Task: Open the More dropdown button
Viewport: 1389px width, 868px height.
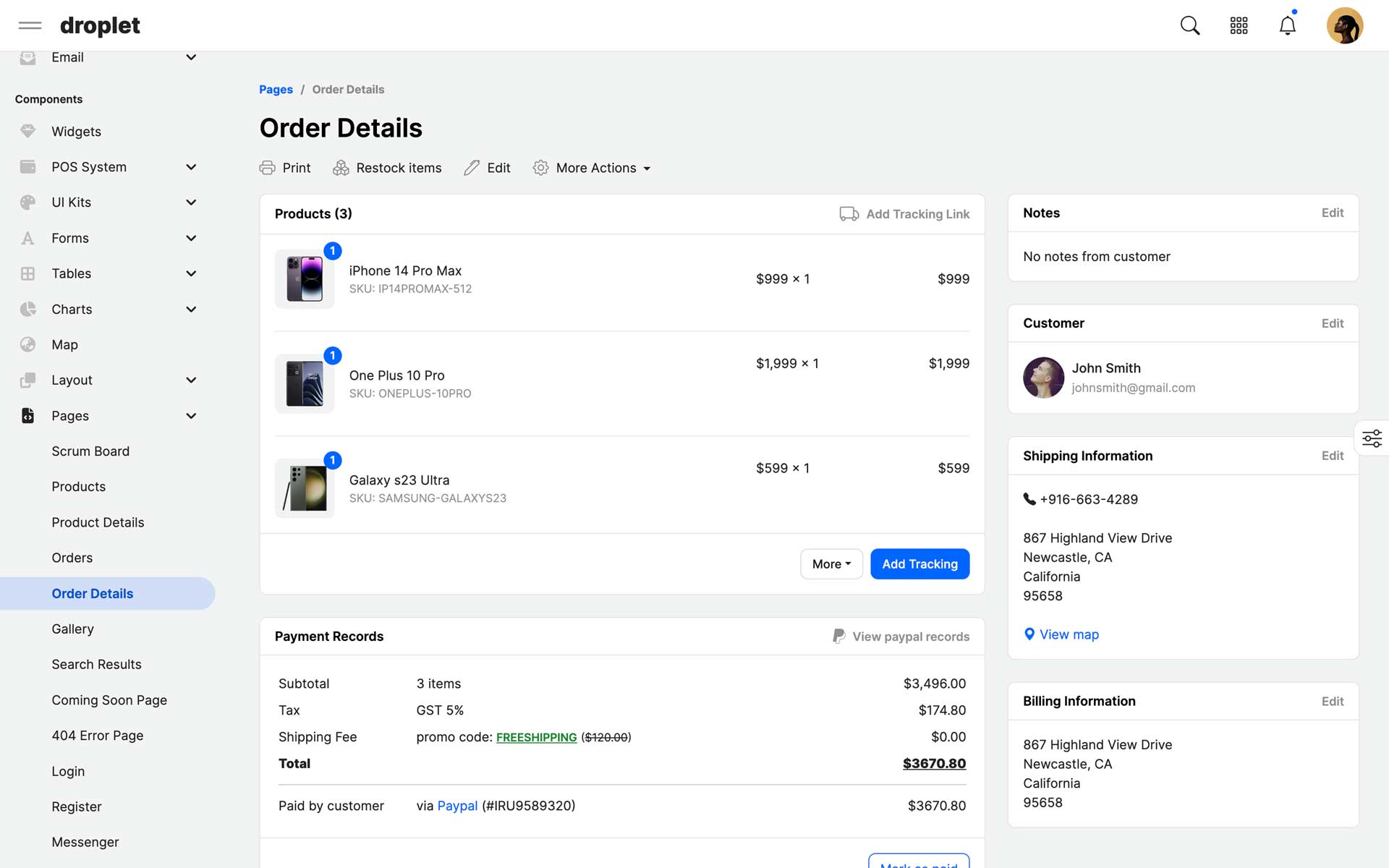Action: [x=831, y=564]
